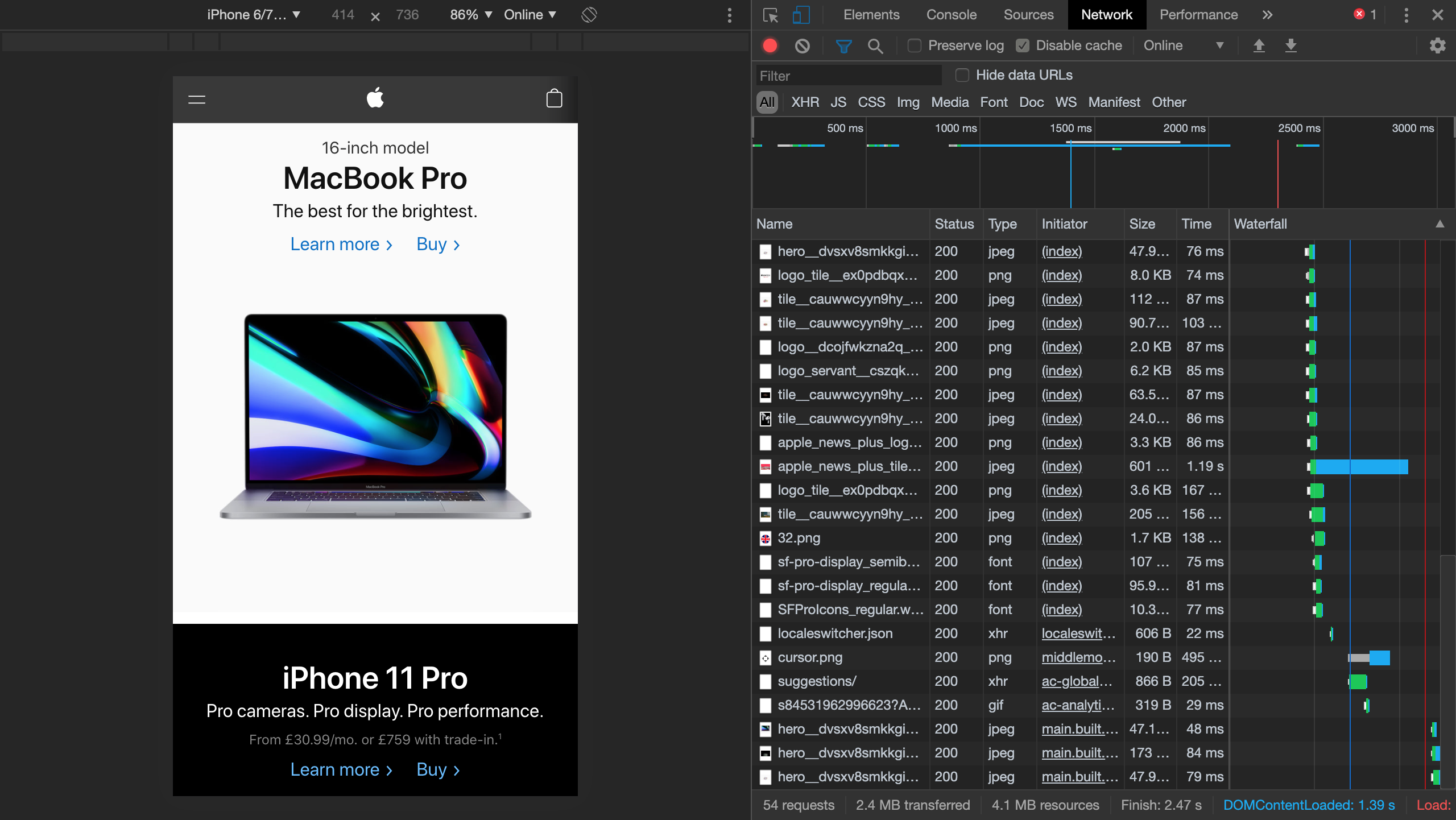Select the Network tab
The height and width of the screenshot is (820, 1456).
[1106, 15]
